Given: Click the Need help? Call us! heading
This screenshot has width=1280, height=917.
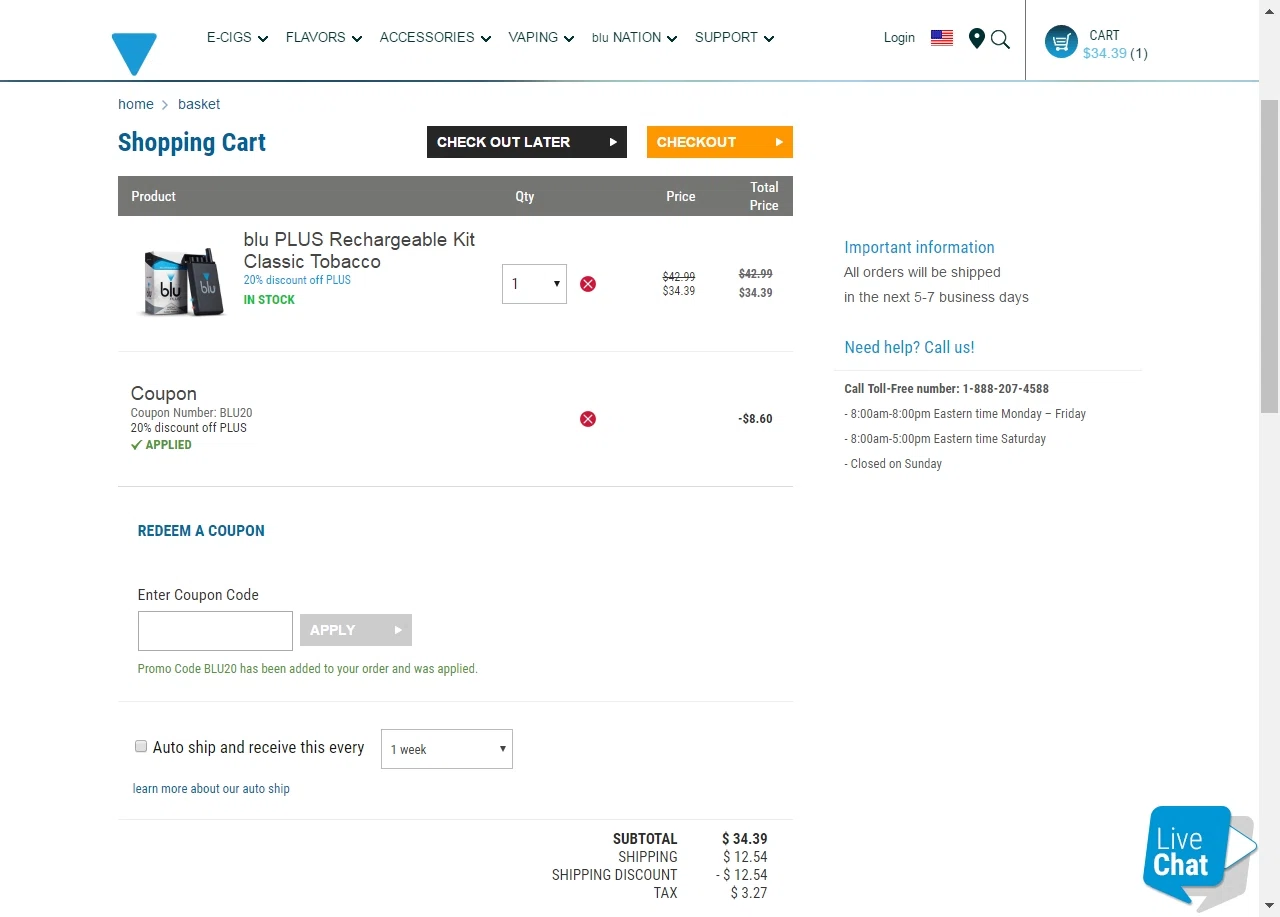Looking at the screenshot, I should coord(909,347).
